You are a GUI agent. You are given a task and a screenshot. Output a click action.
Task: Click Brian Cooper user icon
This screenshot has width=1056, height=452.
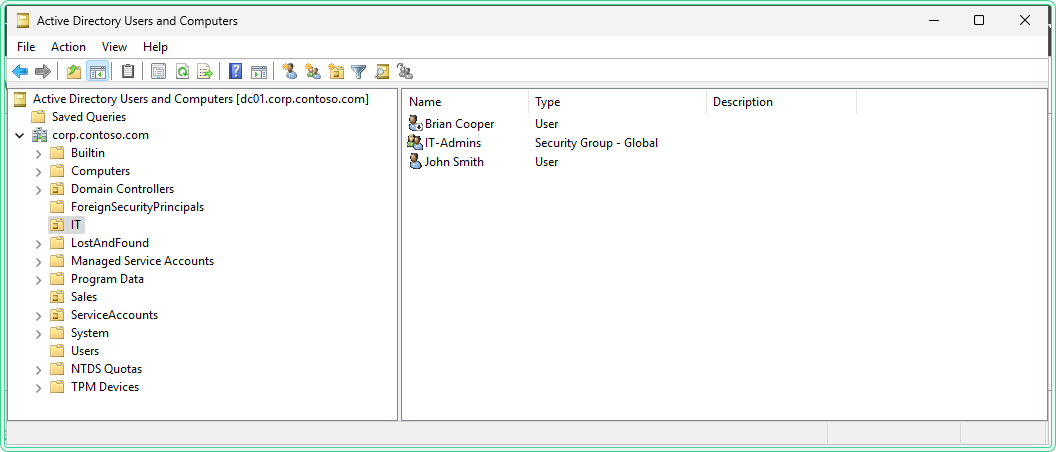(x=416, y=123)
